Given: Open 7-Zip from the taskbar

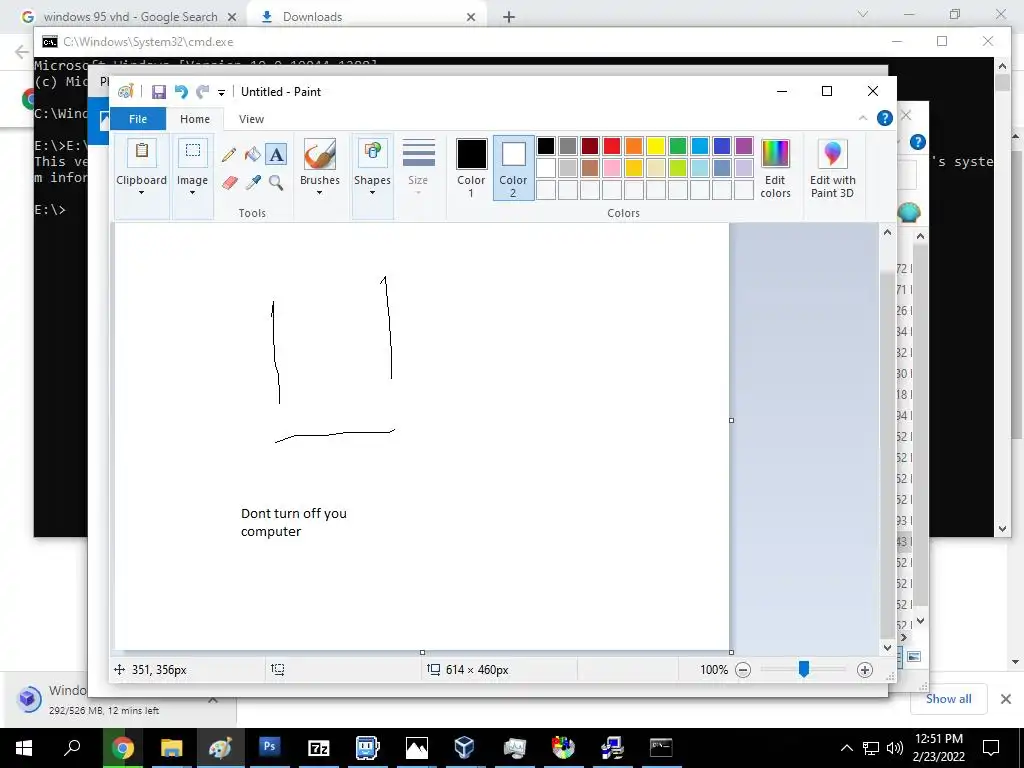Looking at the screenshot, I should pyautogui.click(x=318, y=748).
